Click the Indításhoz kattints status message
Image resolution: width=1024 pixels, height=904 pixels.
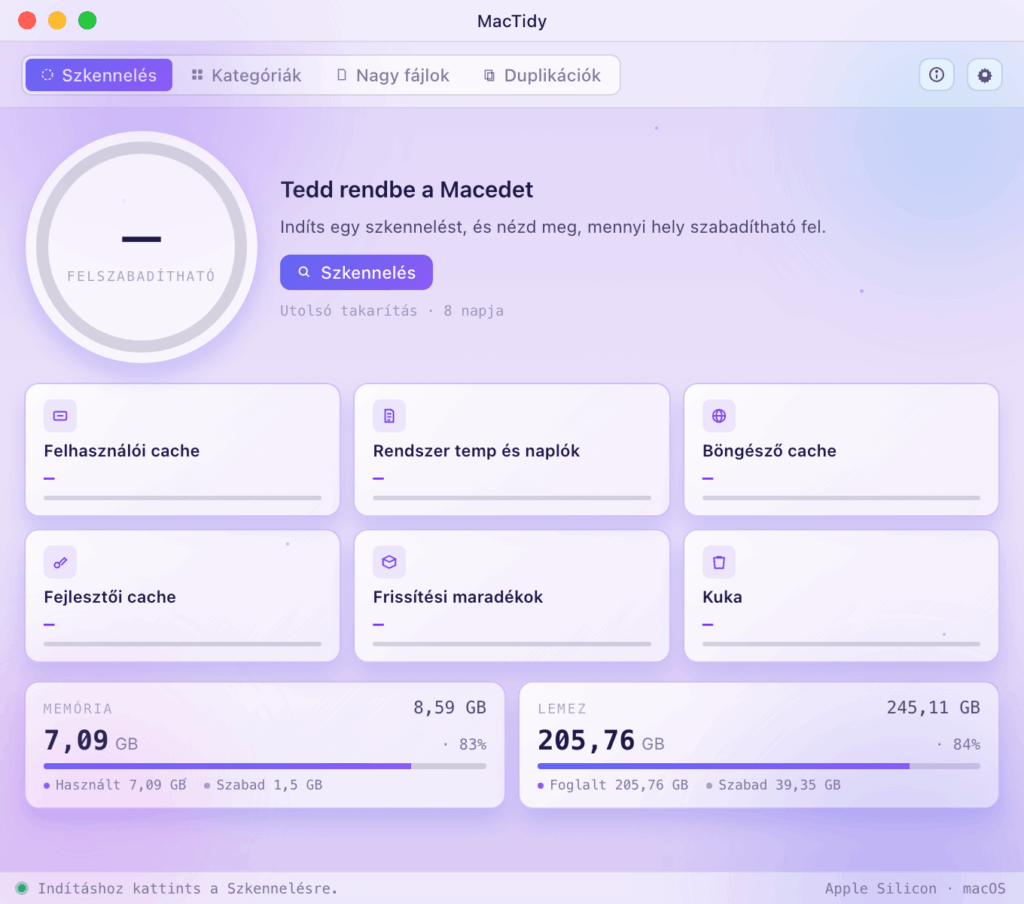[x=187, y=888]
